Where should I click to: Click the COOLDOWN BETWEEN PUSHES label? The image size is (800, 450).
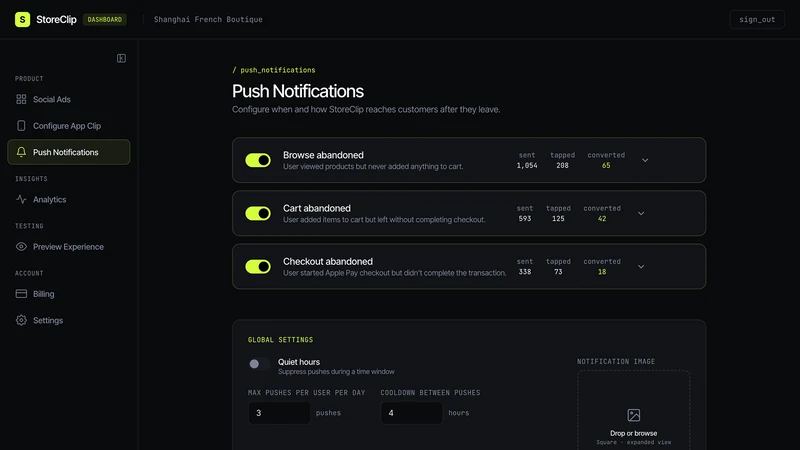click(x=430, y=392)
